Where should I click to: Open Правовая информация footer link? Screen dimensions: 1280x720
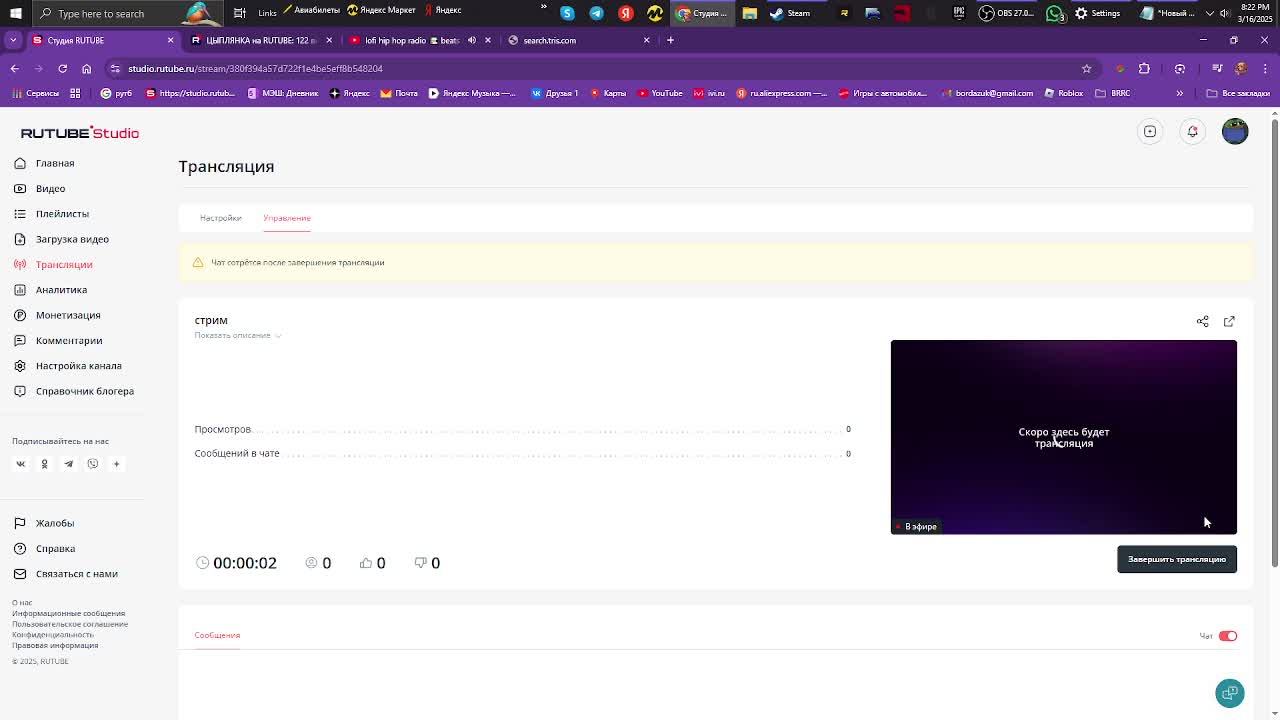pyautogui.click(x=55, y=645)
